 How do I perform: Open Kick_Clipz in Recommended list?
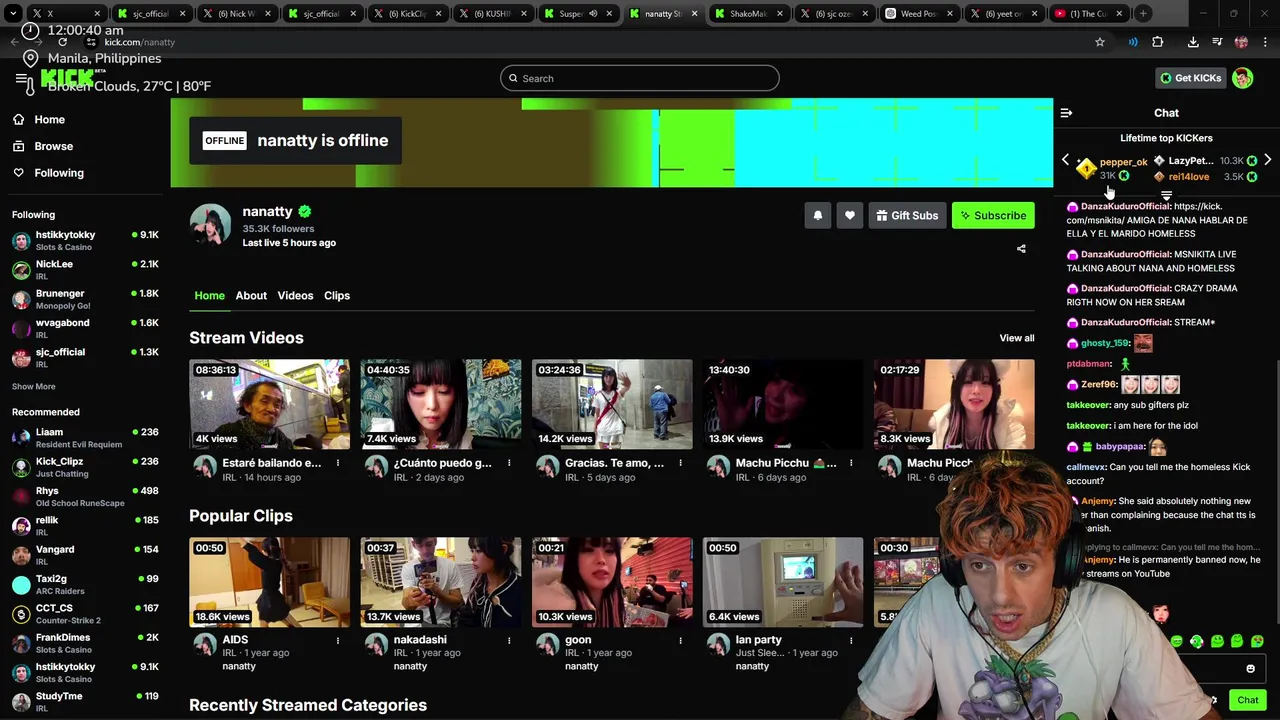[85, 467]
